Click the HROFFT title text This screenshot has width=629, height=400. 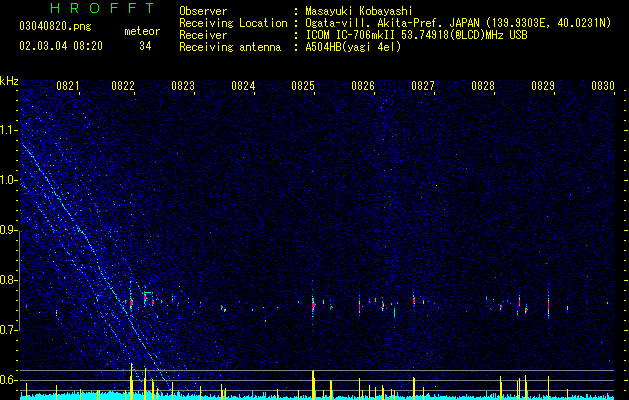pyautogui.click(x=102, y=8)
